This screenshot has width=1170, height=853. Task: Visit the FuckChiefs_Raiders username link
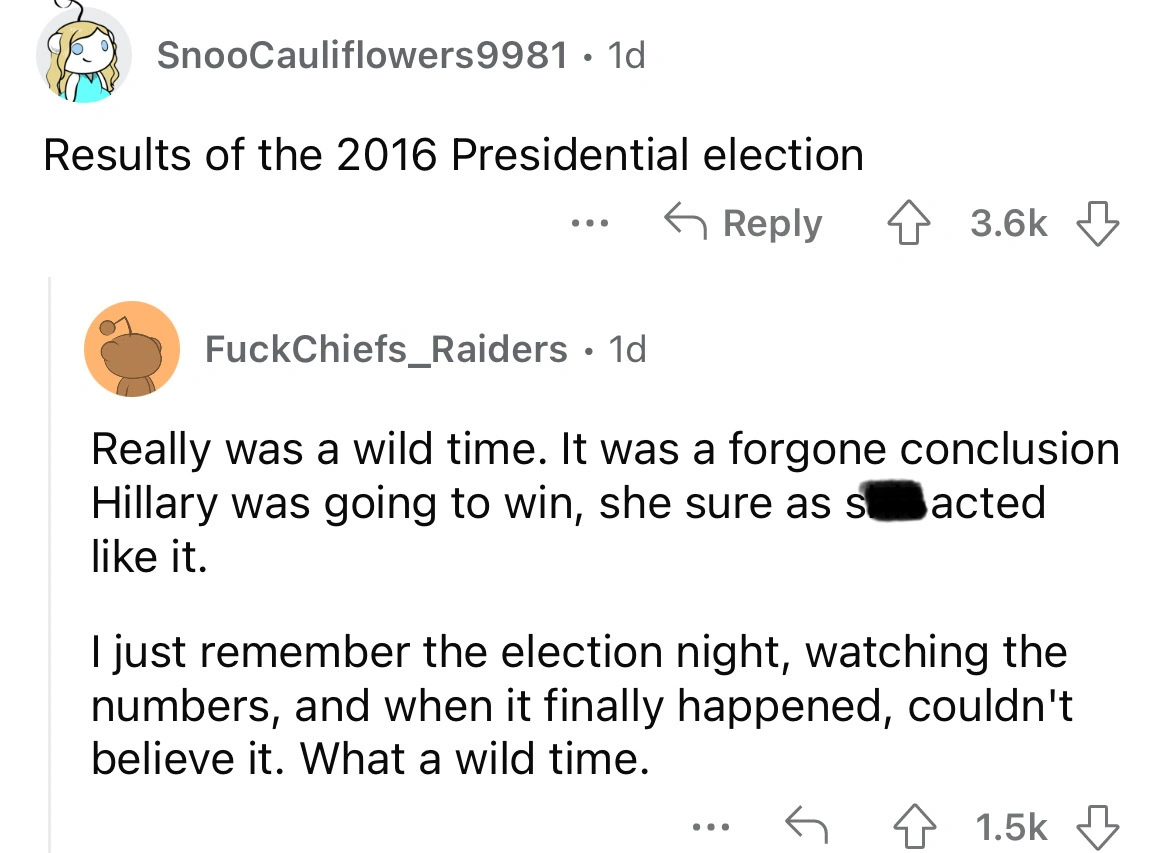(386, 349)
